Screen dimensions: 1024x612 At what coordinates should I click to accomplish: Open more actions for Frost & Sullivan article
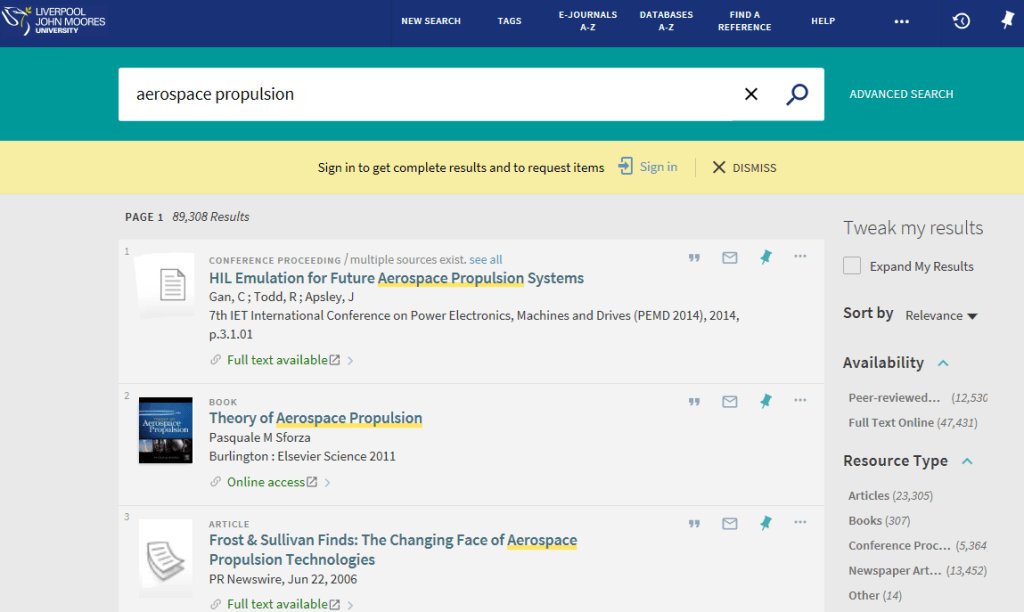tap(800, 522)
